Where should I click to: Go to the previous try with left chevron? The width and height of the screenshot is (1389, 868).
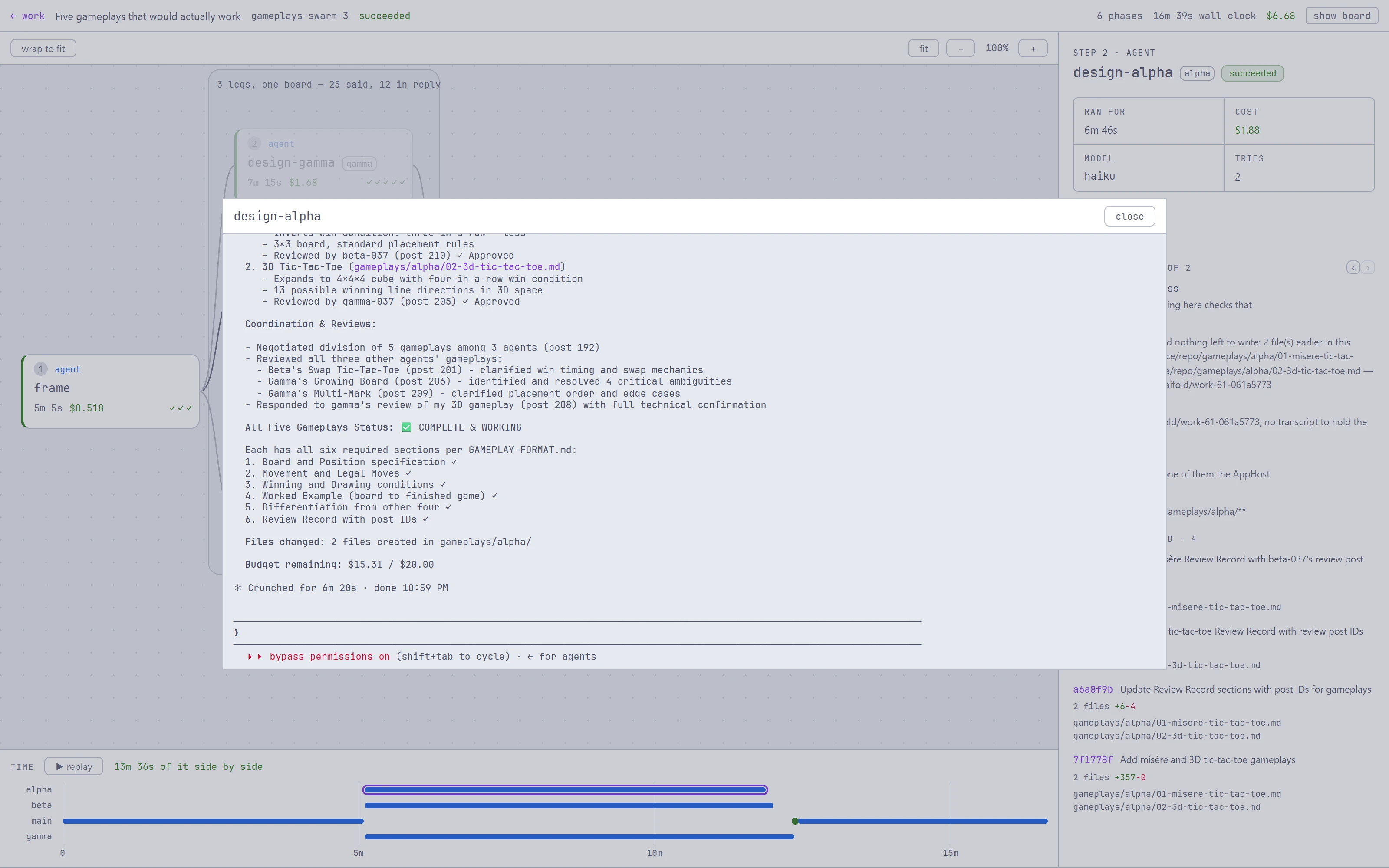pyautogui.click(x=1353, y=267)
